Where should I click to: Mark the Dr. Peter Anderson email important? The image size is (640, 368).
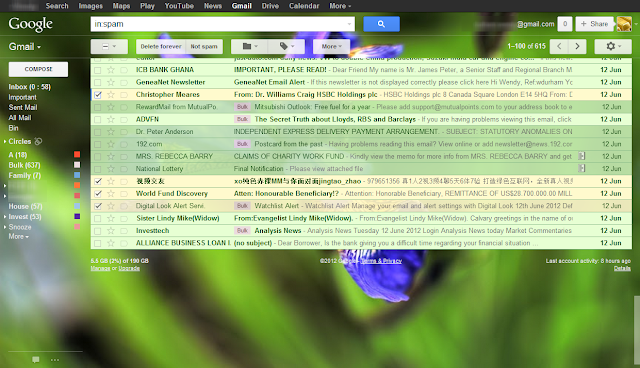(x=124, y=132)
